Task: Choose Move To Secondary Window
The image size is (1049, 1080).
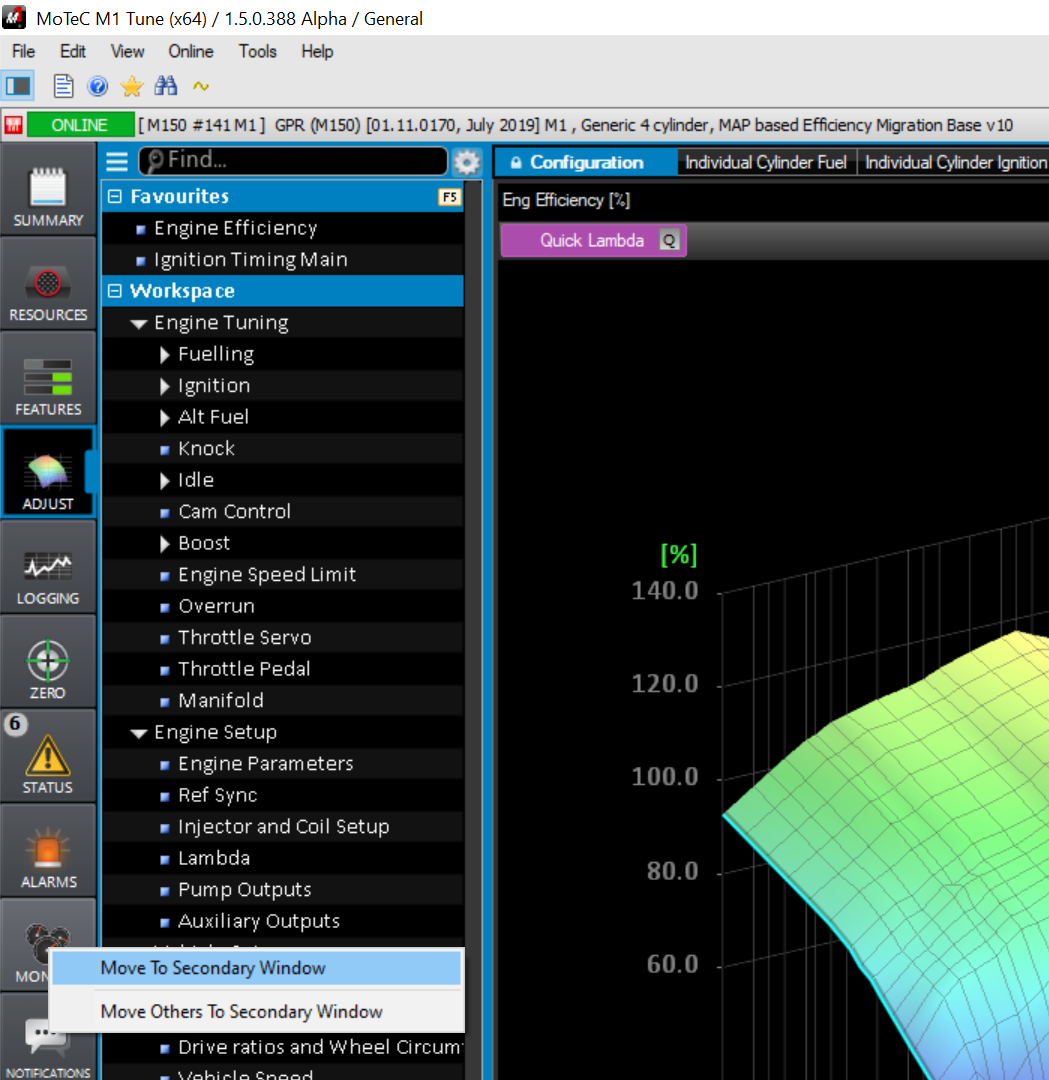Action: point(213,968)
